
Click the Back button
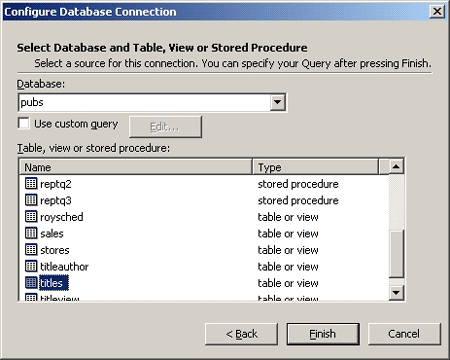[x=241, y=334]
